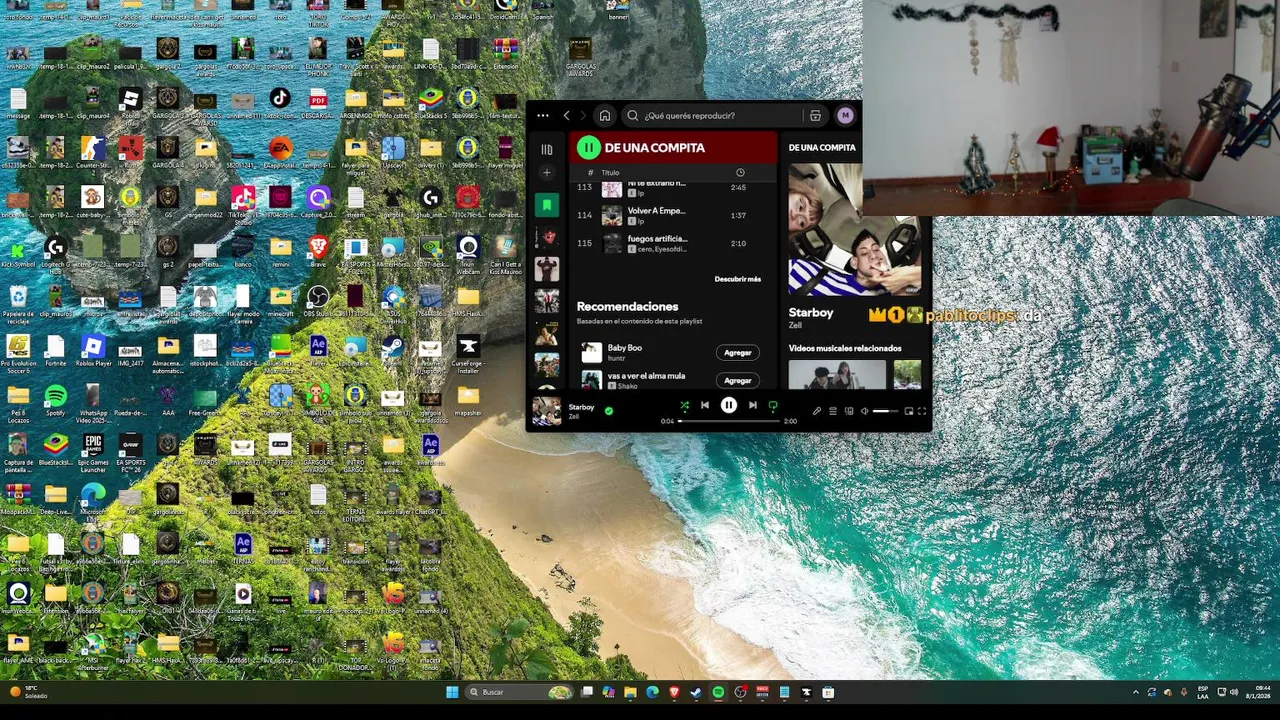Select the Papelera de reciclaje icon
The image size is (1280, 720).
click(x=18, y=303)
